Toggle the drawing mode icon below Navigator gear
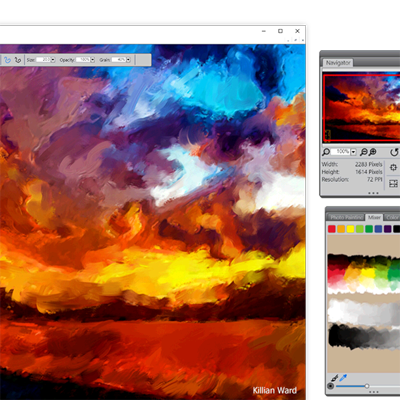Screen dimensions: 400x400 click(393, 183)
